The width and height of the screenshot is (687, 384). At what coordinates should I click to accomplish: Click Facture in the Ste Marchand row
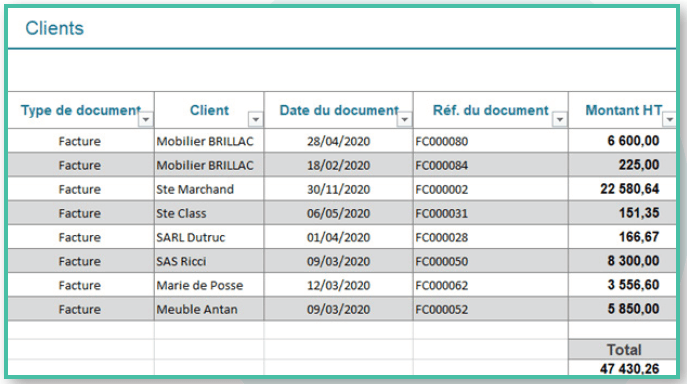coord(80,189)
